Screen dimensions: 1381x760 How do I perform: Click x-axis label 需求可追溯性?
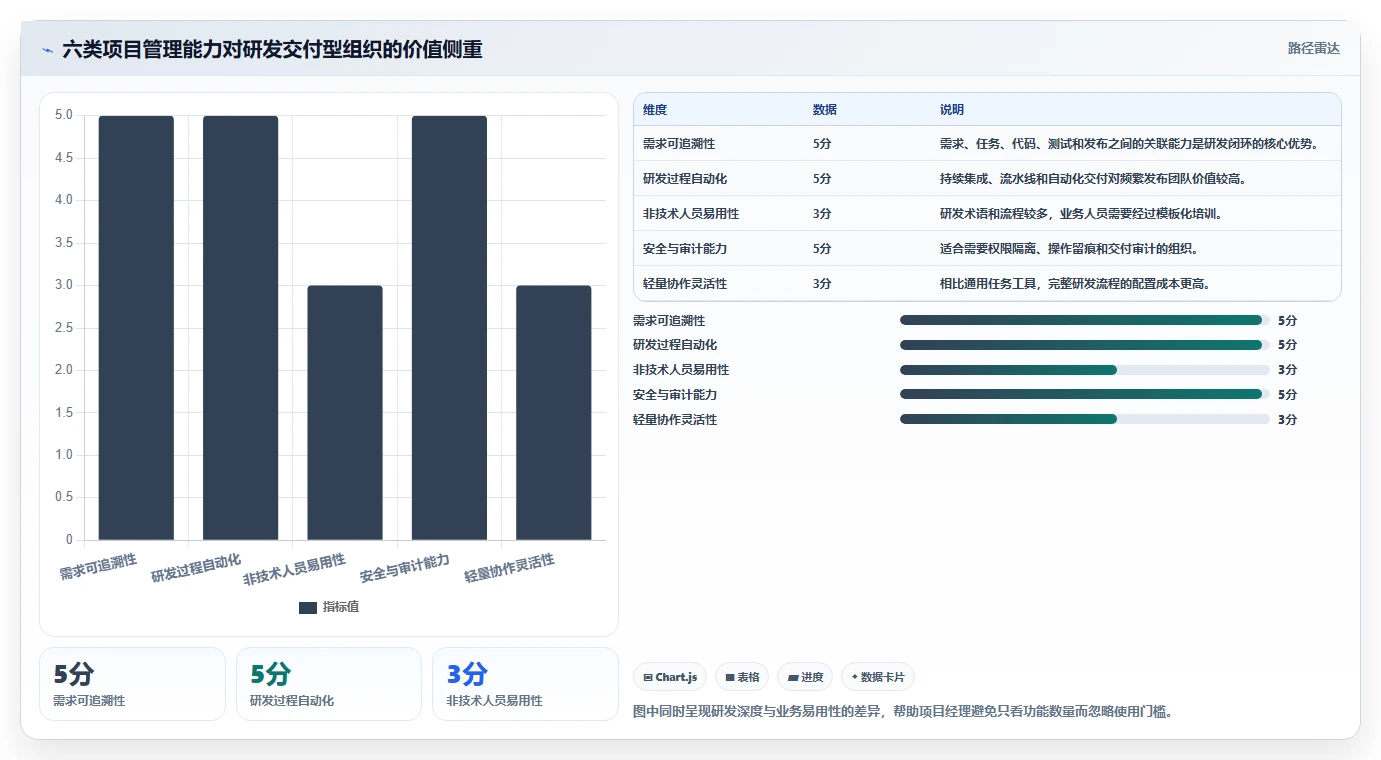pos(98,566)
